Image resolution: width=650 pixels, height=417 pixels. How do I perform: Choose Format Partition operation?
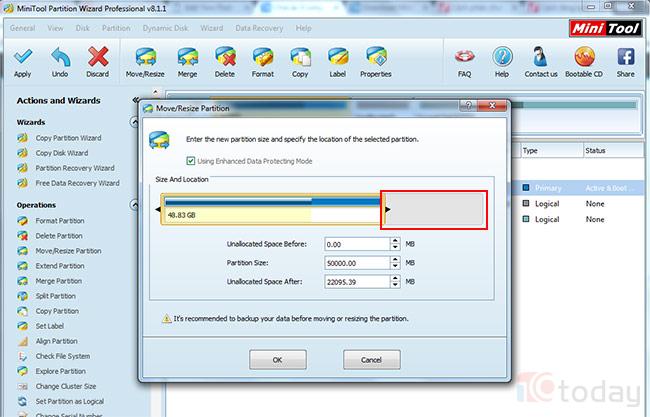point(60,221)
